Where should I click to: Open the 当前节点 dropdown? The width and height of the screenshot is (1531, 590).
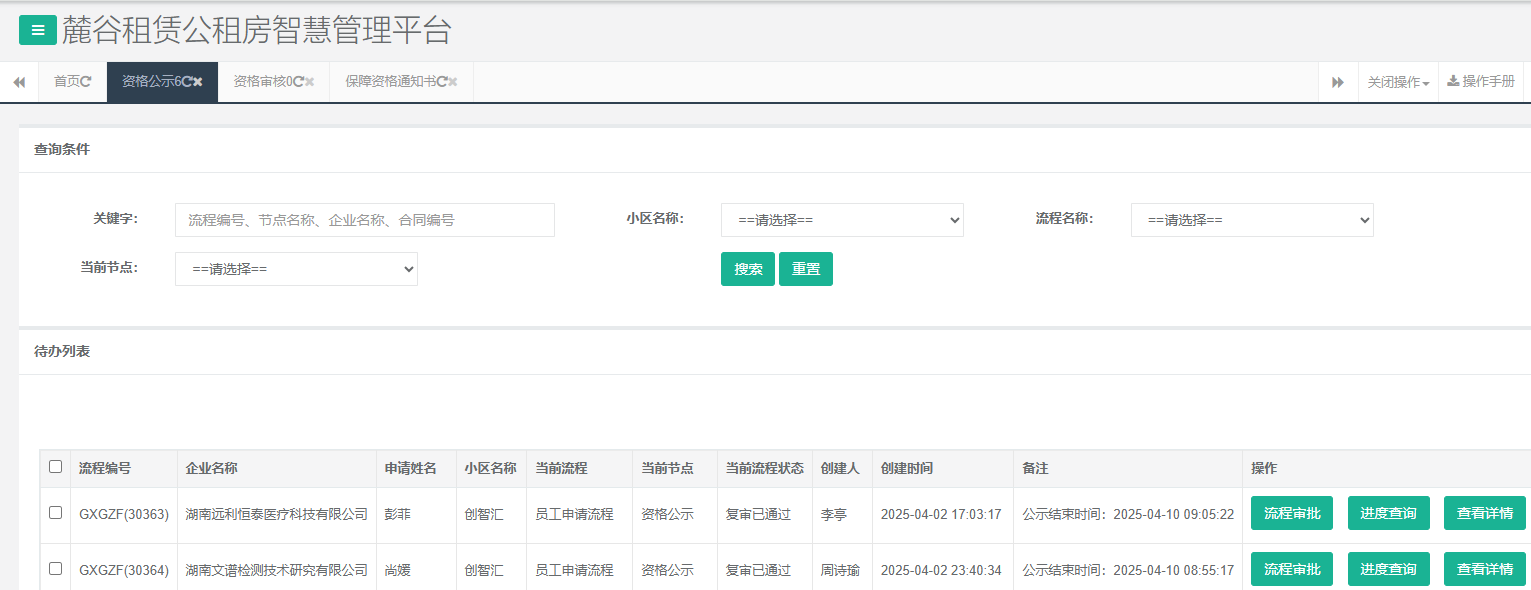click(296, 269)
